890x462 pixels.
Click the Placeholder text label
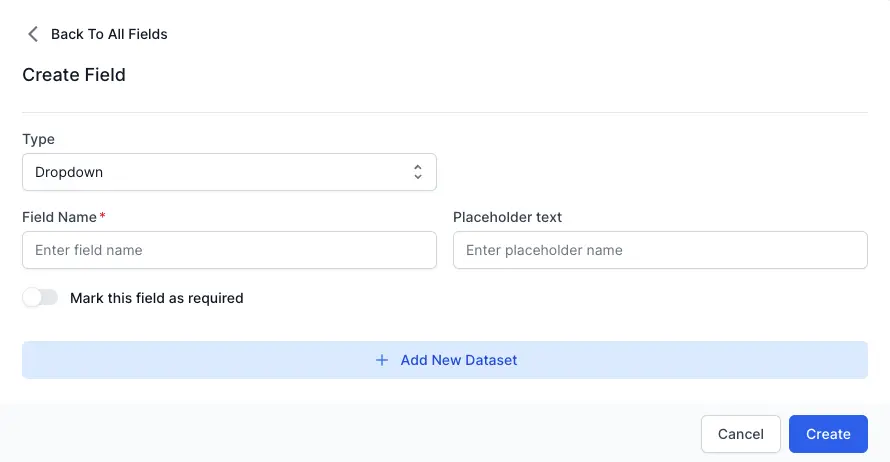point(507,217)
